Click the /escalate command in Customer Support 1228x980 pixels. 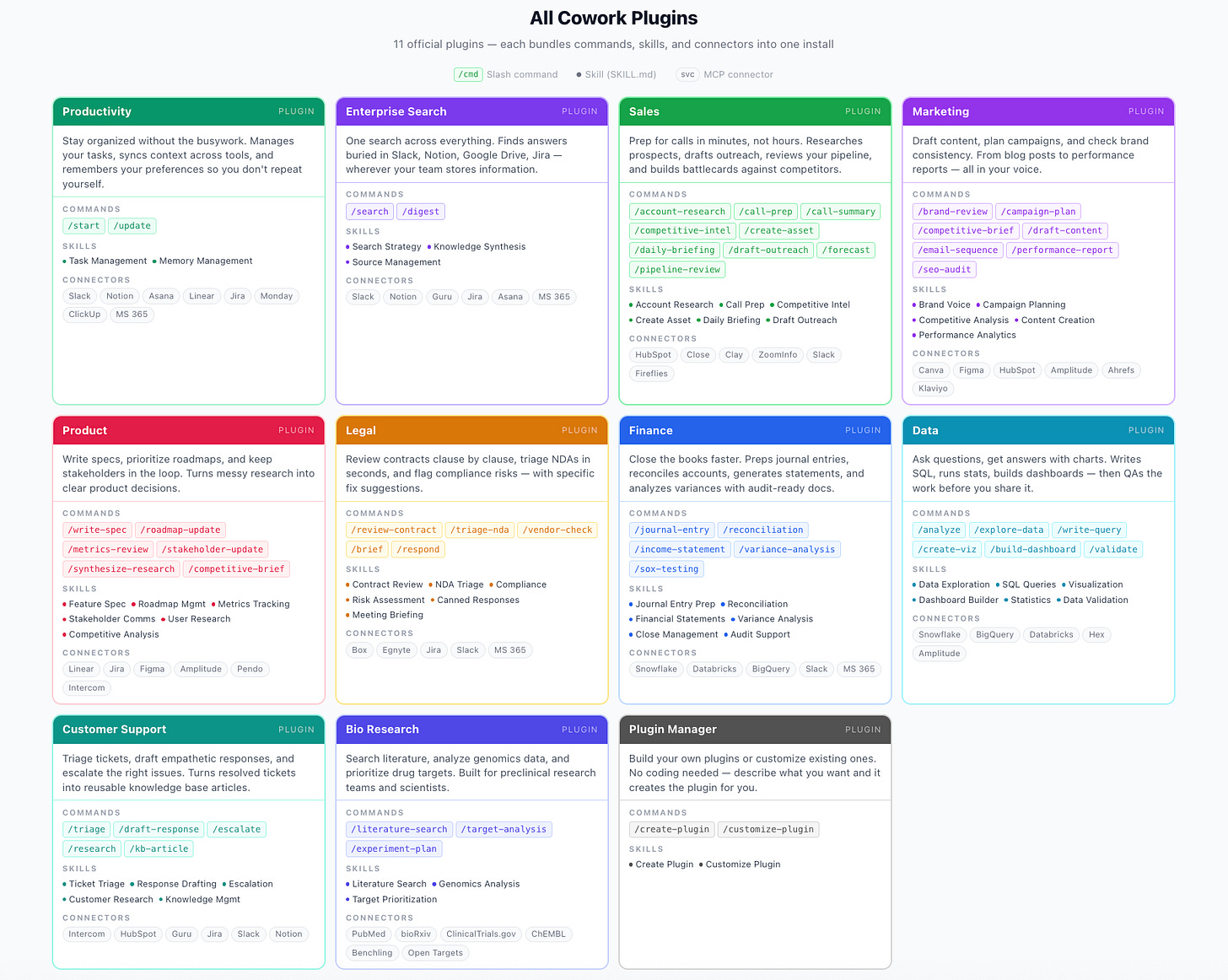coord(236,829)
